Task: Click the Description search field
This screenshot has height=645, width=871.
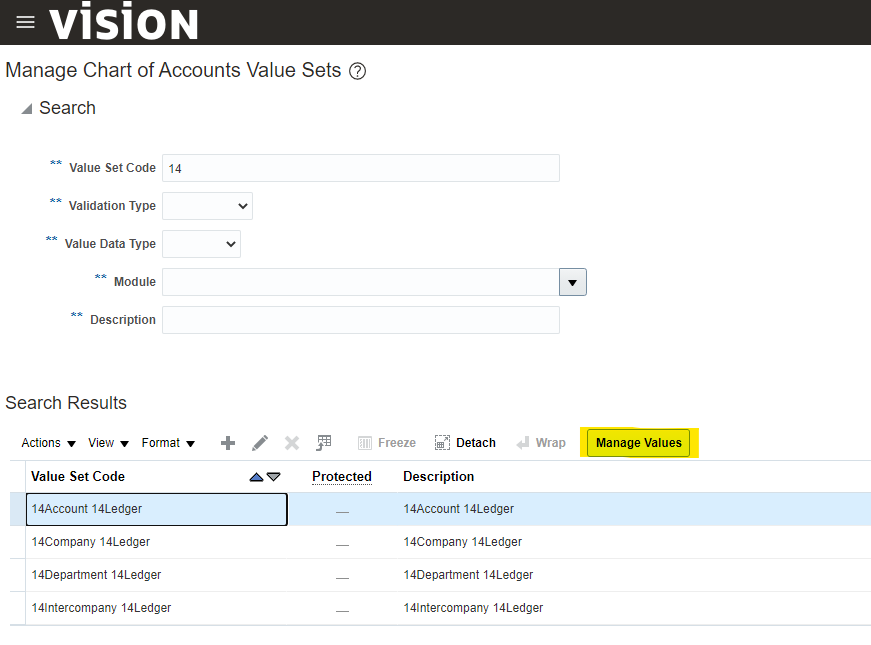Action: point(360,320)
